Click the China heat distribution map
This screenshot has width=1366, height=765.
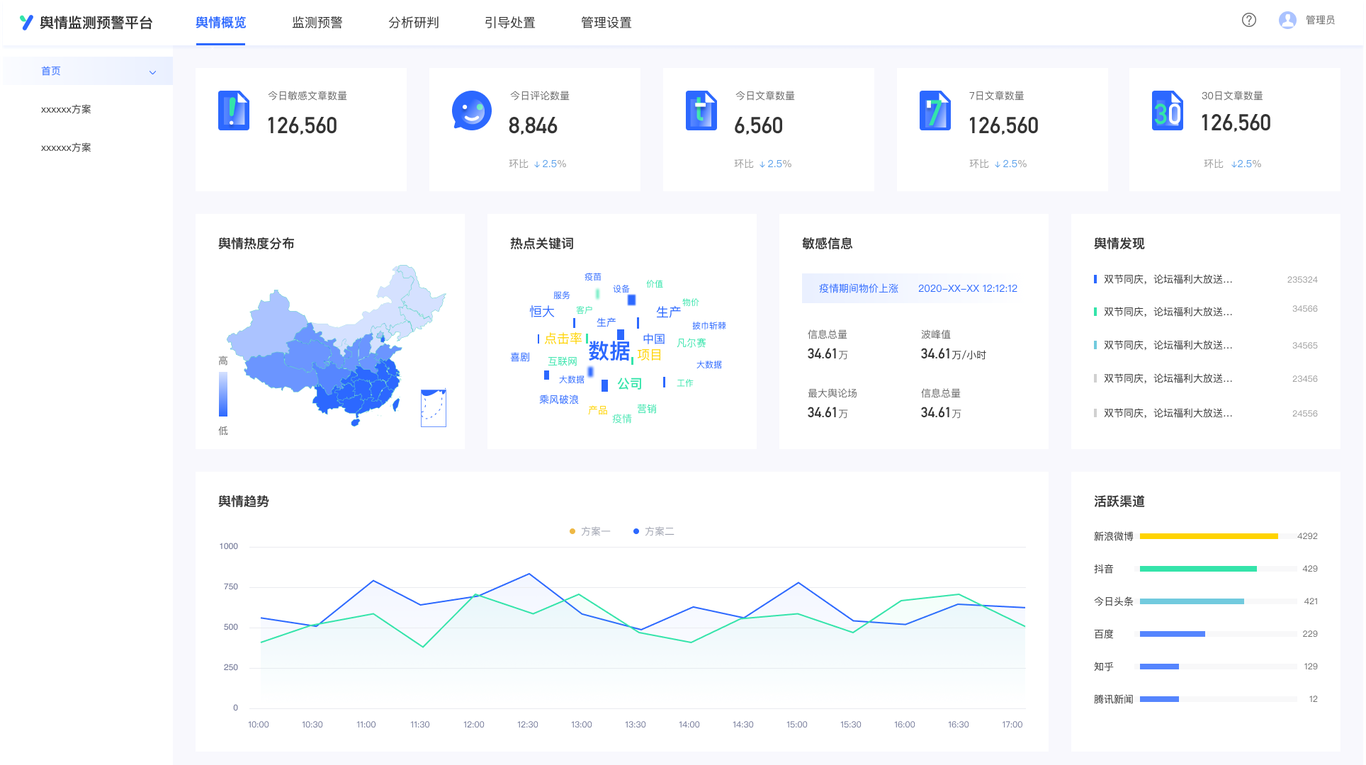pos(335,345)
